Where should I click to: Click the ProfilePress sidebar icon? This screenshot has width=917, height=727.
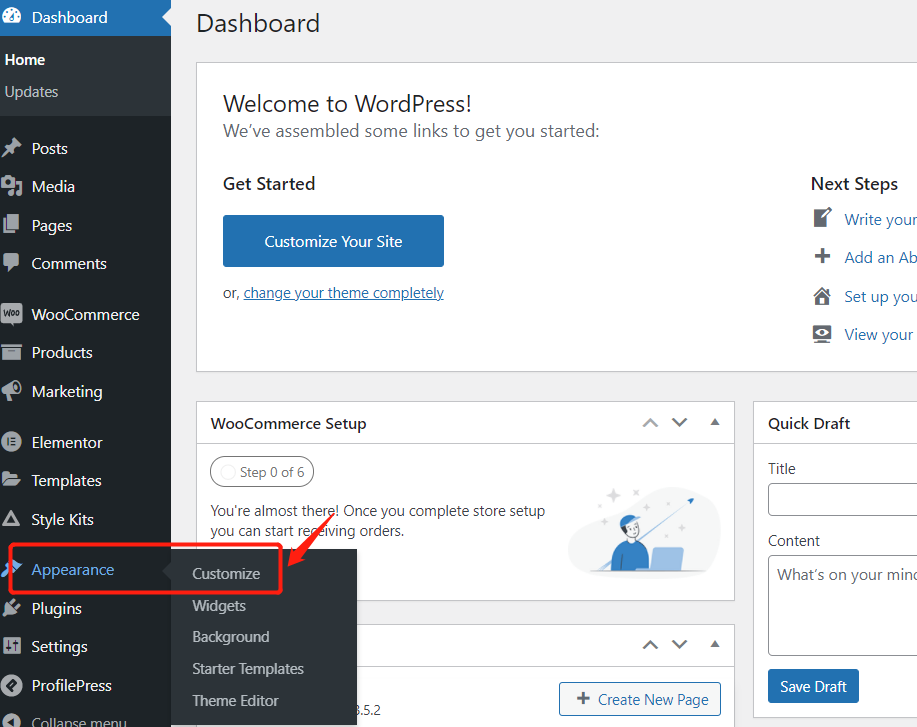[x=12, y=685]
